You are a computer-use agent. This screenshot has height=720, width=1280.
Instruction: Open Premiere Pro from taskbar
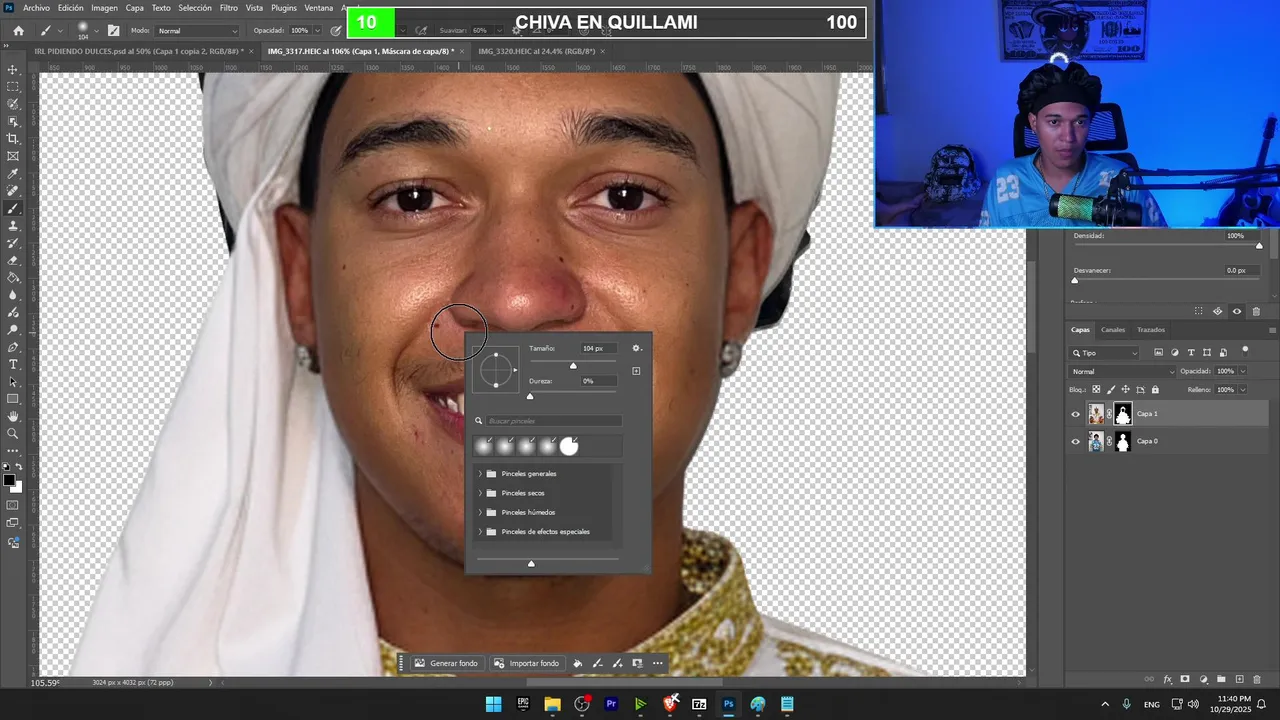coord(611,704)
